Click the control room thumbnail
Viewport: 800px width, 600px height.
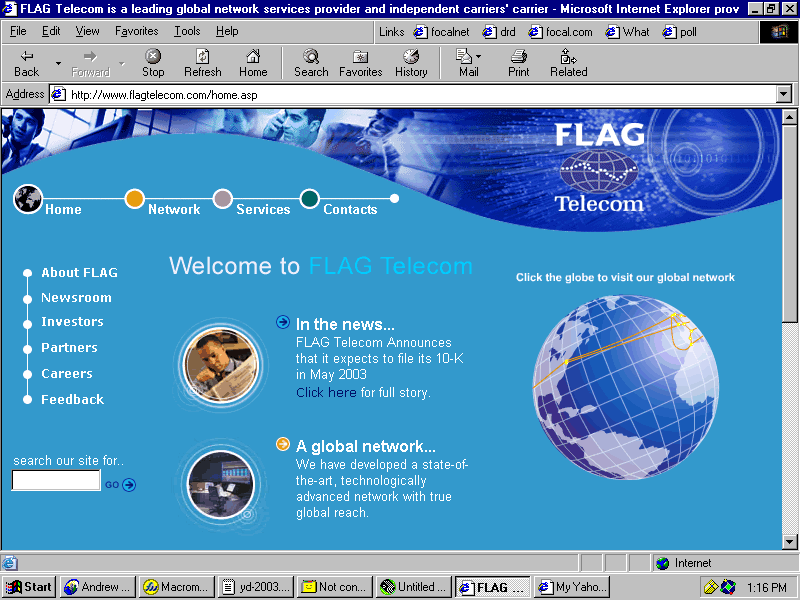click(221, 485)
